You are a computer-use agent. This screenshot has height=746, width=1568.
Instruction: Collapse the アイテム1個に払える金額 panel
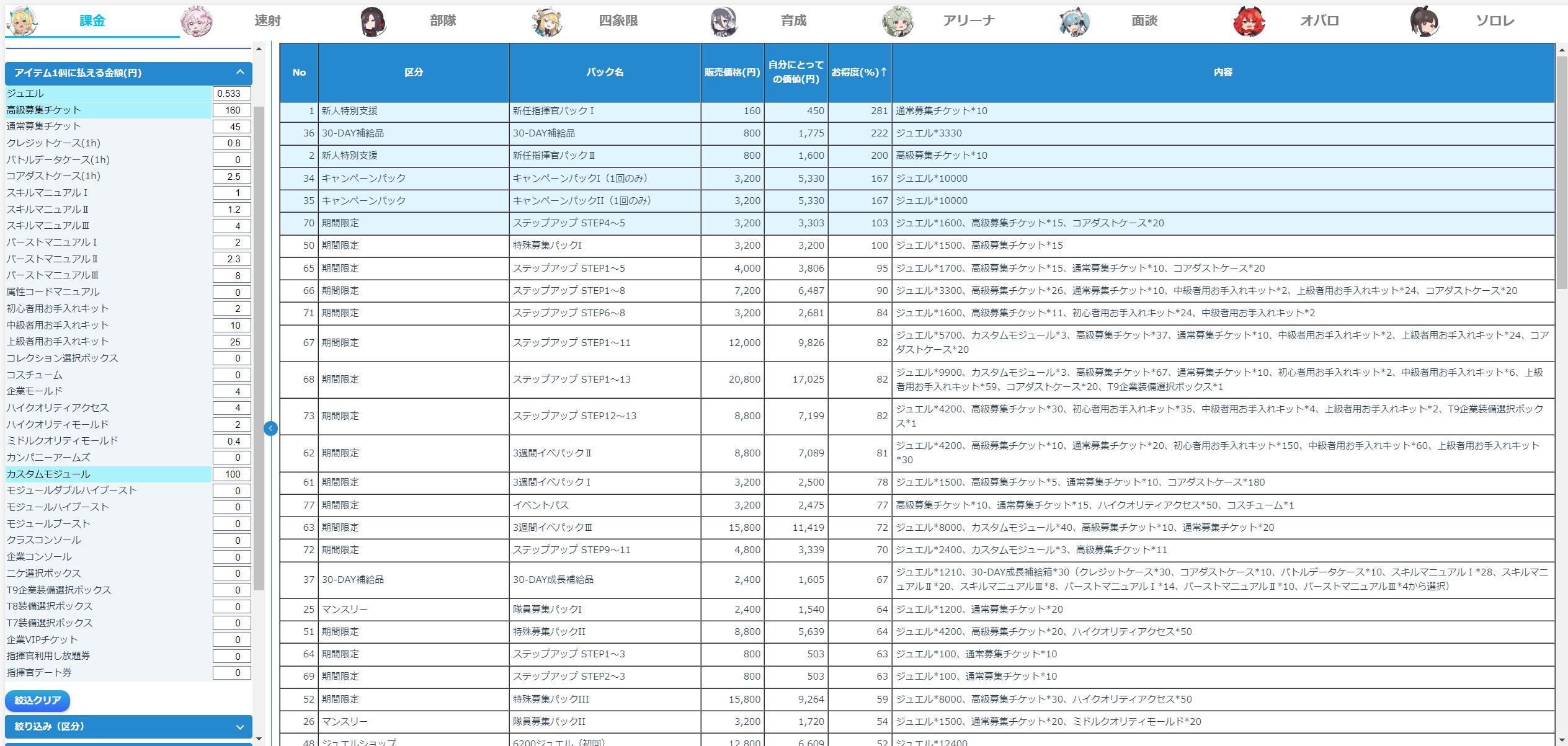tap(240, 73)
